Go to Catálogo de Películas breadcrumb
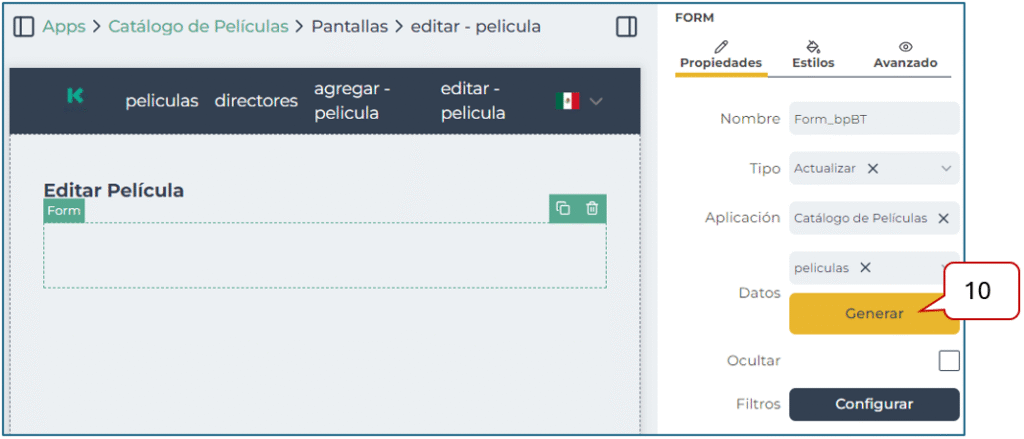The height and width of the screenshot is (439, 1024). pos(198,27)
